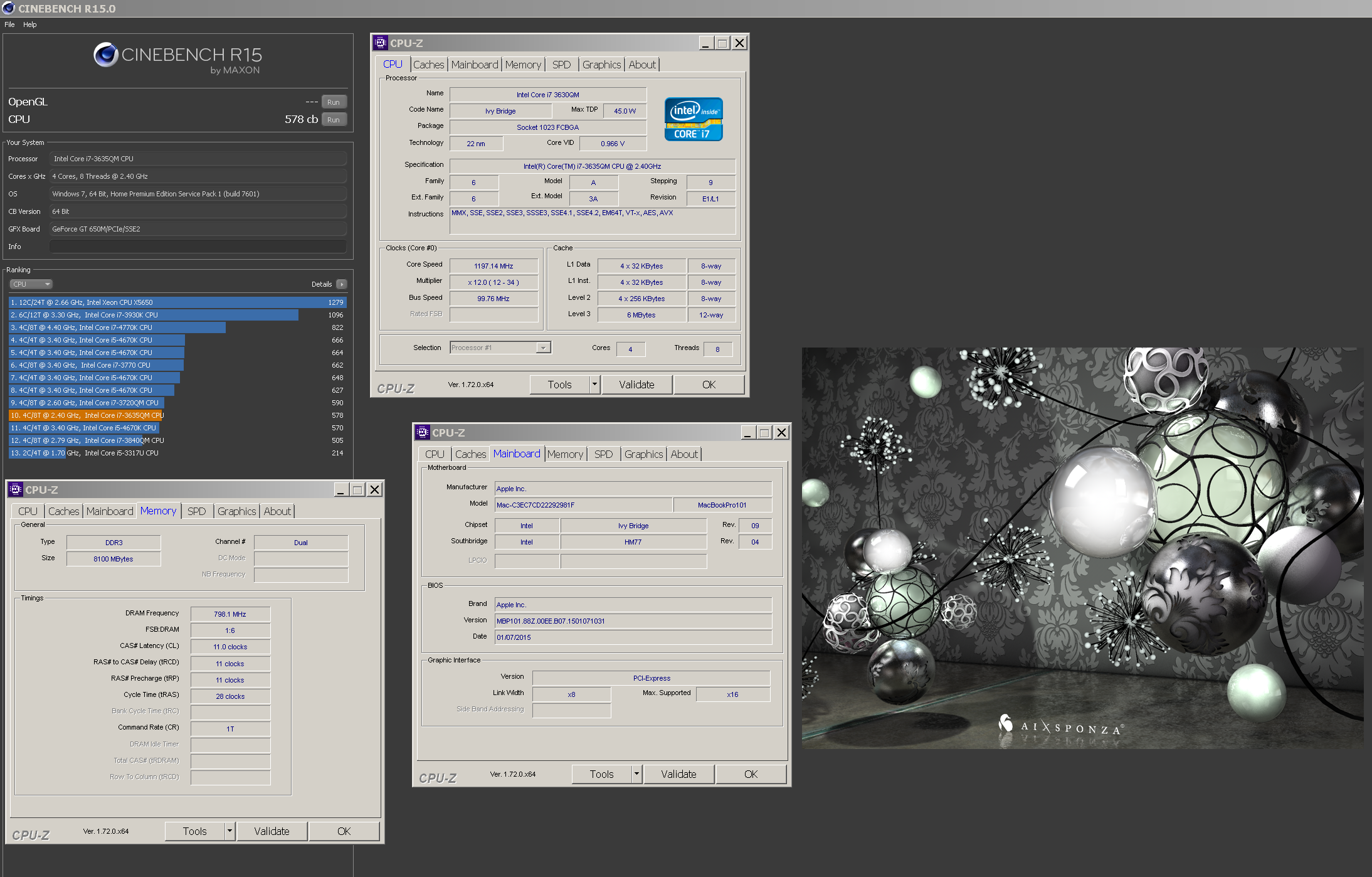Close the CPU-Z Memory window
1372x877 pixels.
coord(374,489)
